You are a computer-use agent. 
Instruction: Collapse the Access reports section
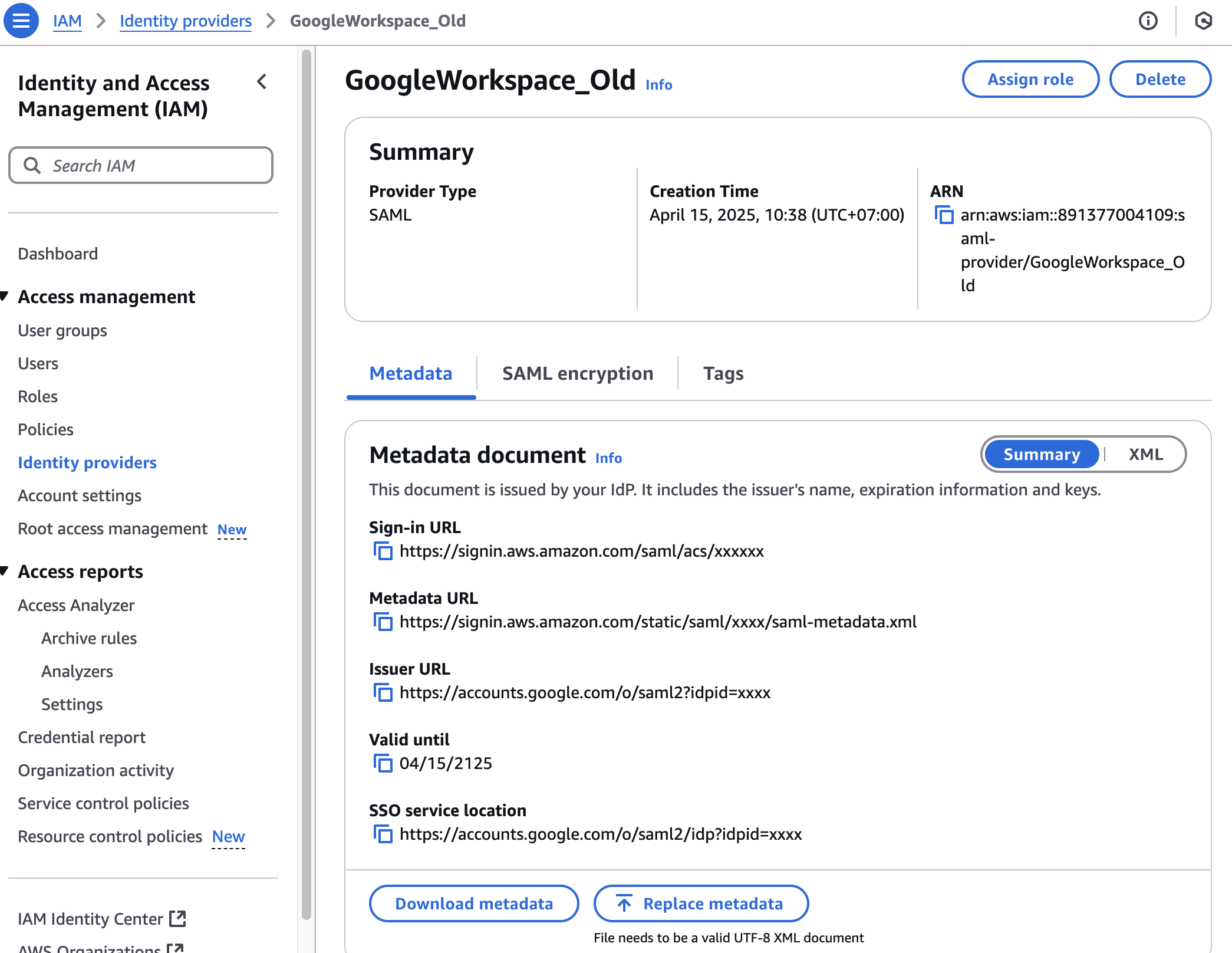point(5,571)
